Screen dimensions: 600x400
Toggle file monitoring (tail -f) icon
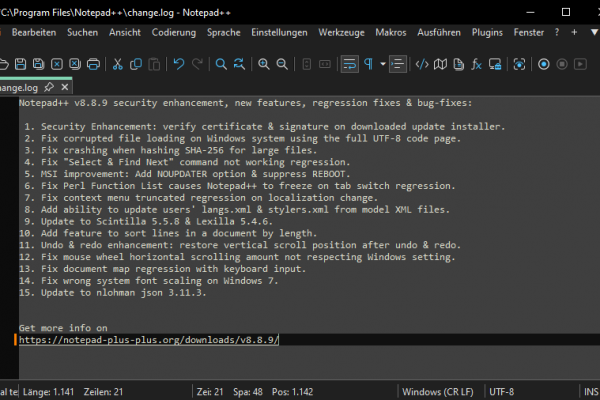pos(519,64)
